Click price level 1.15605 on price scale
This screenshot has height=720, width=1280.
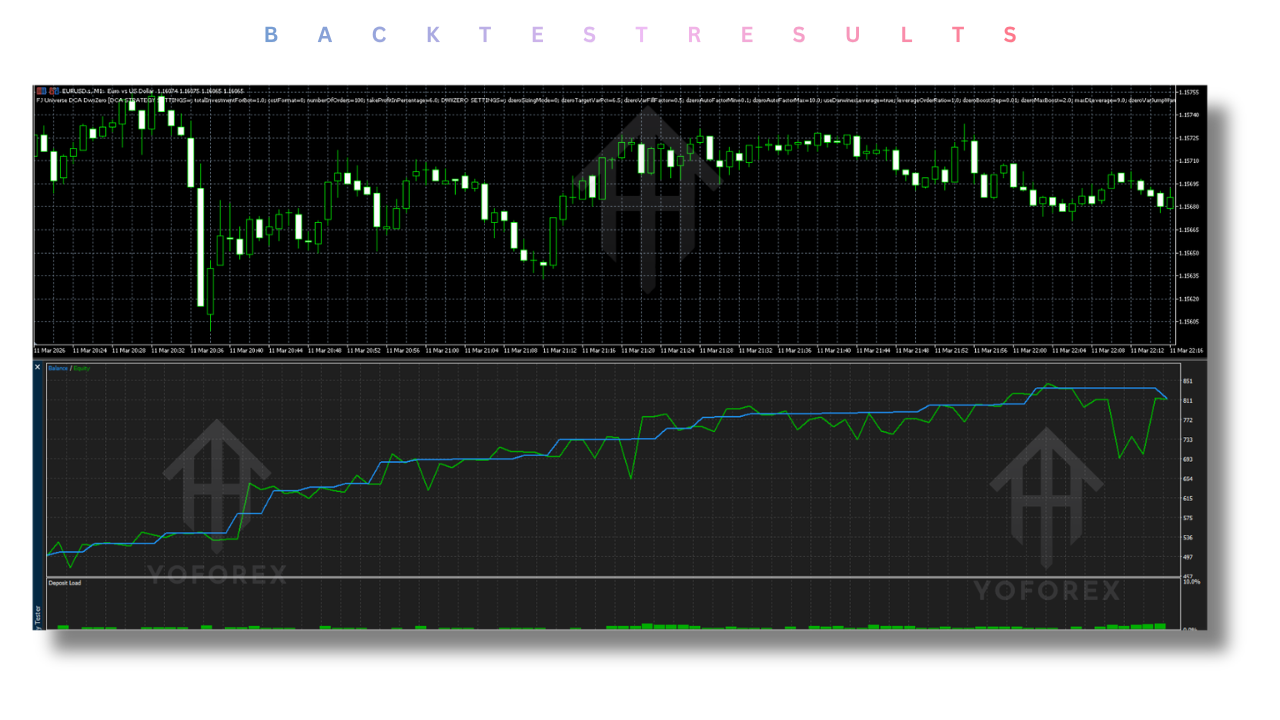pos(1189,322)
